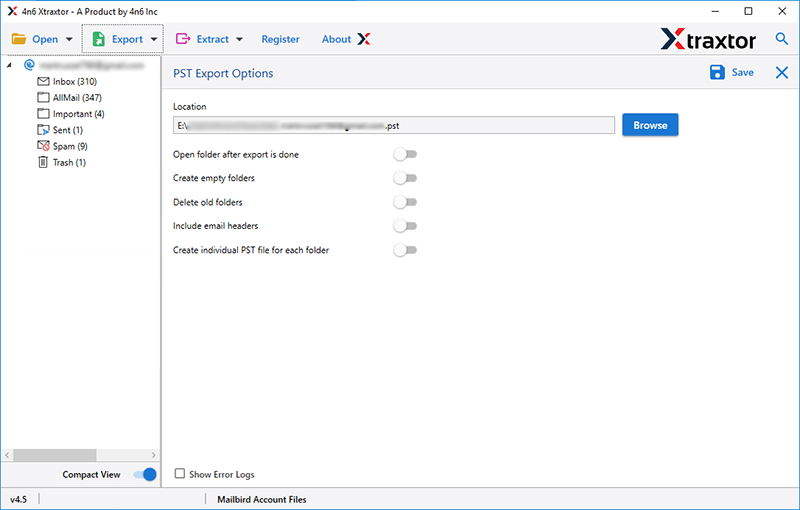
Task: Click the X logo next to About
Action: coord(364,39)
